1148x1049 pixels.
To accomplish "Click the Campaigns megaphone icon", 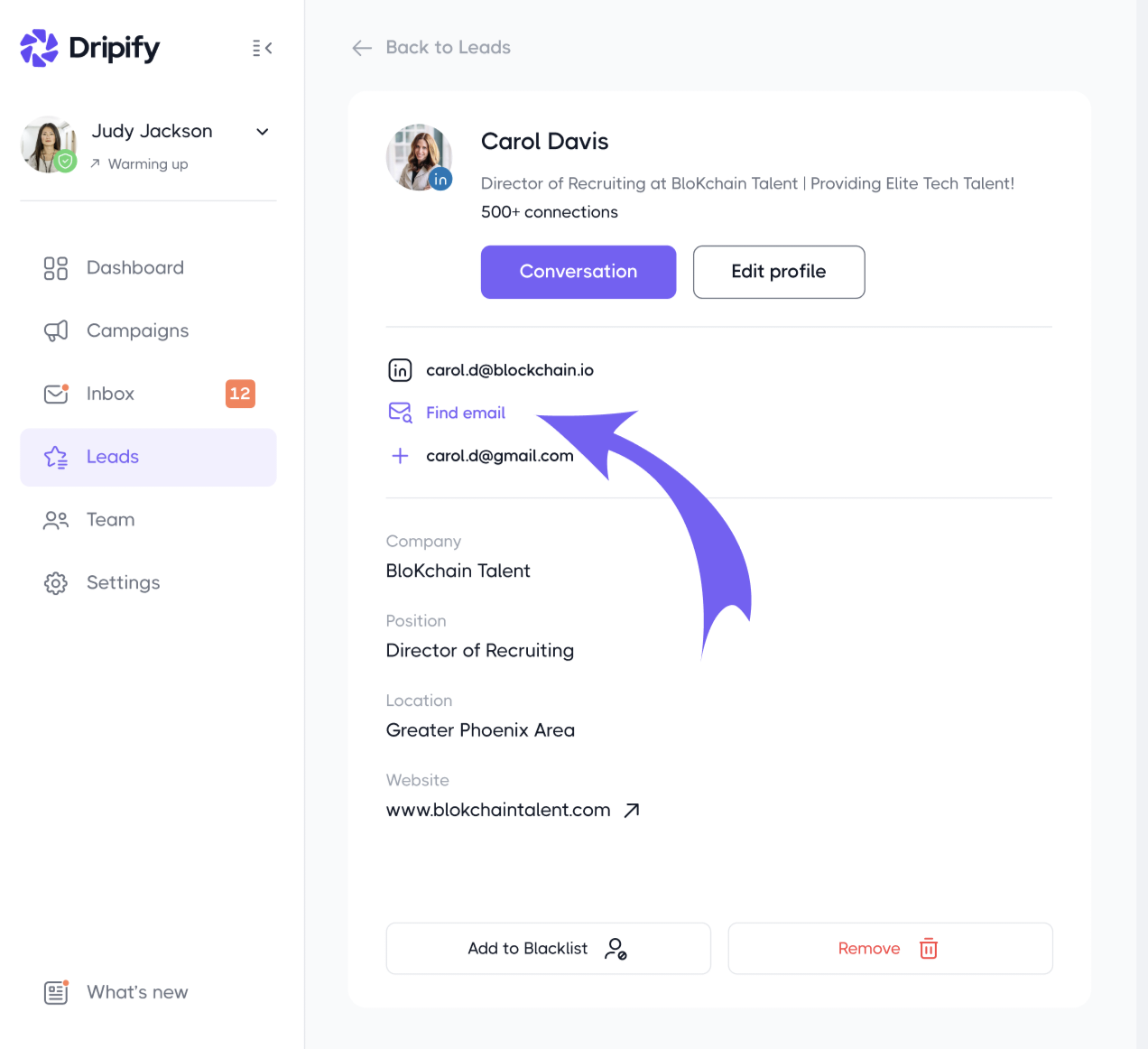I will 56,330.
